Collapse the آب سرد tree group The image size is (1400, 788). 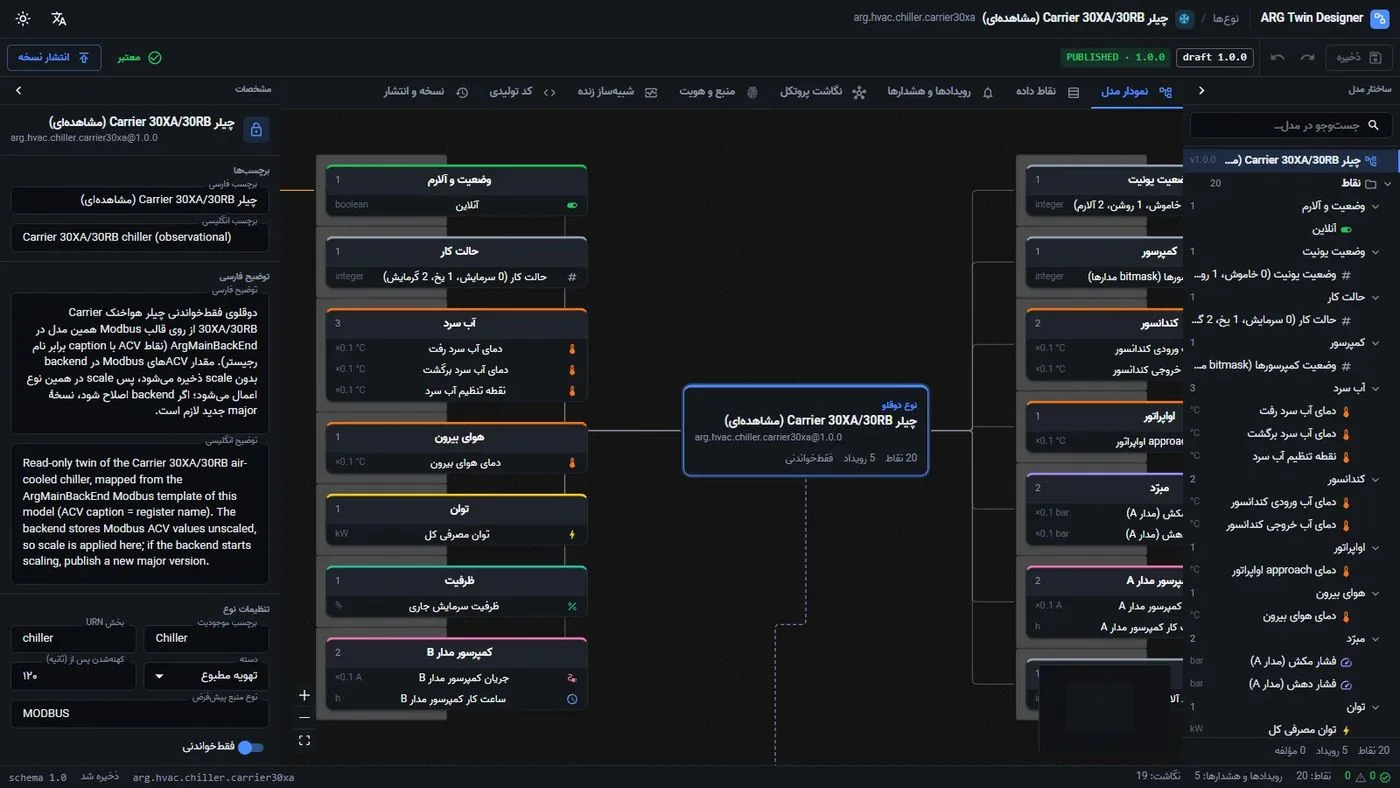click(x=1375, y=388)
